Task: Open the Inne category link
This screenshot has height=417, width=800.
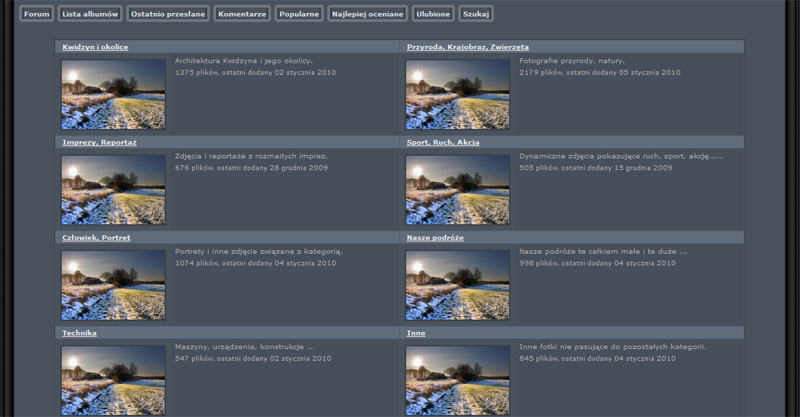Action: [416, 333]
